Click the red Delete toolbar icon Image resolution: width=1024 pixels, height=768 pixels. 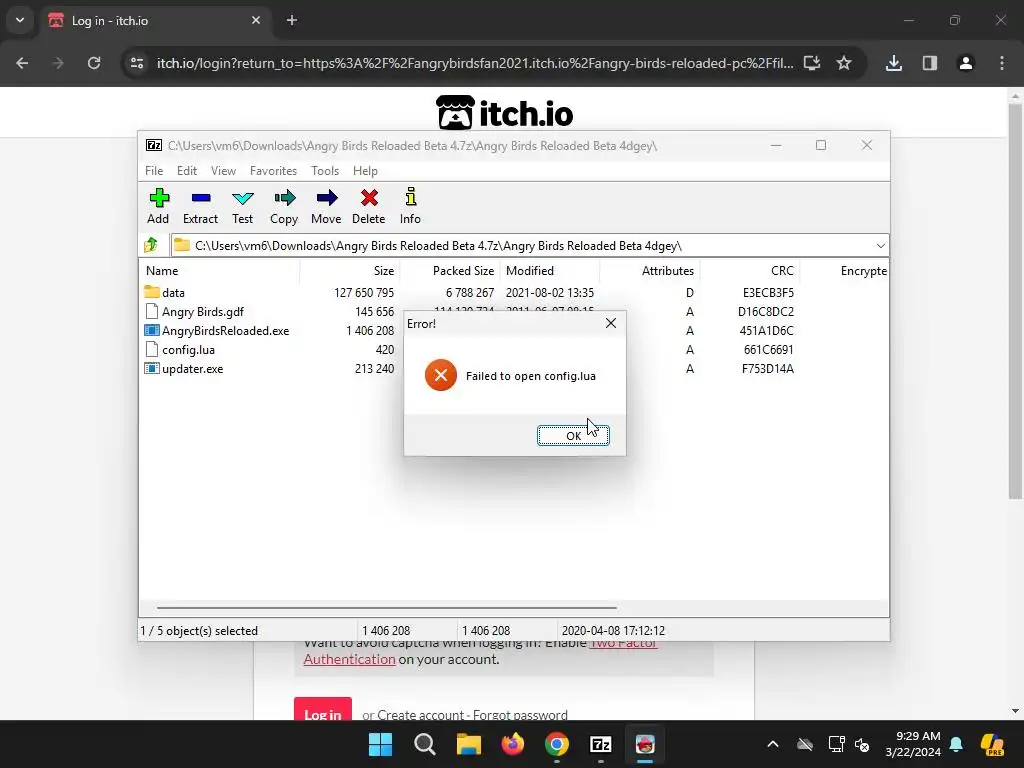369,206
